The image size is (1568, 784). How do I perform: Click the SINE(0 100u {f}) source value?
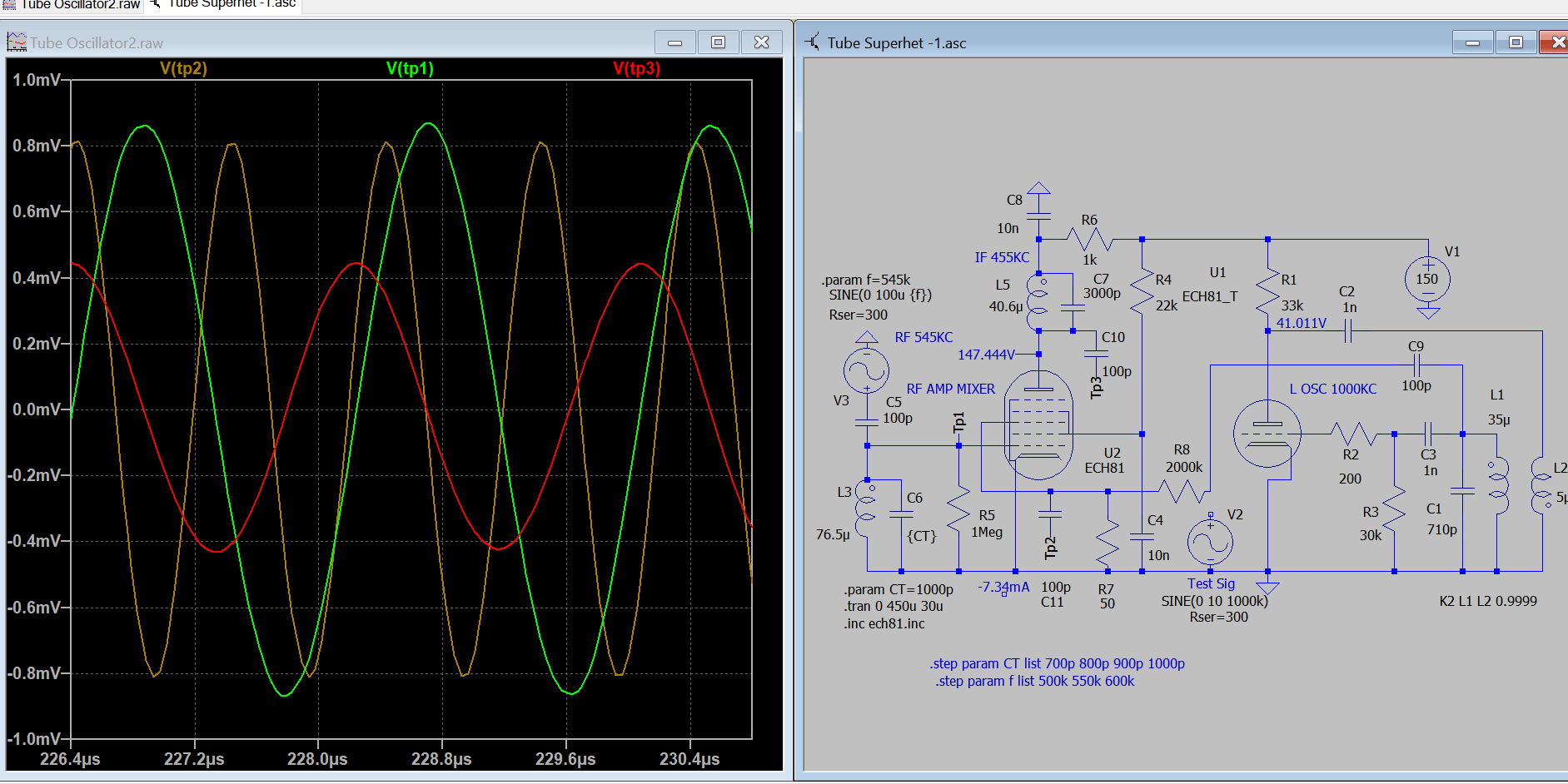(x=880, y=295)
